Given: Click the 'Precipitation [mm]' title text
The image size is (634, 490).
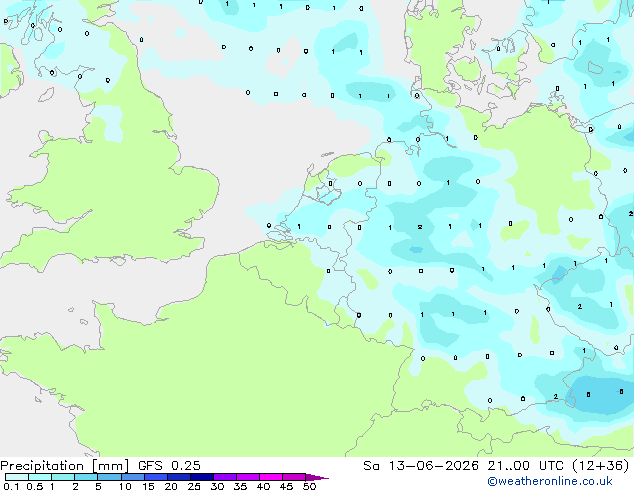Looking at the screenshot, I should 65,466.
